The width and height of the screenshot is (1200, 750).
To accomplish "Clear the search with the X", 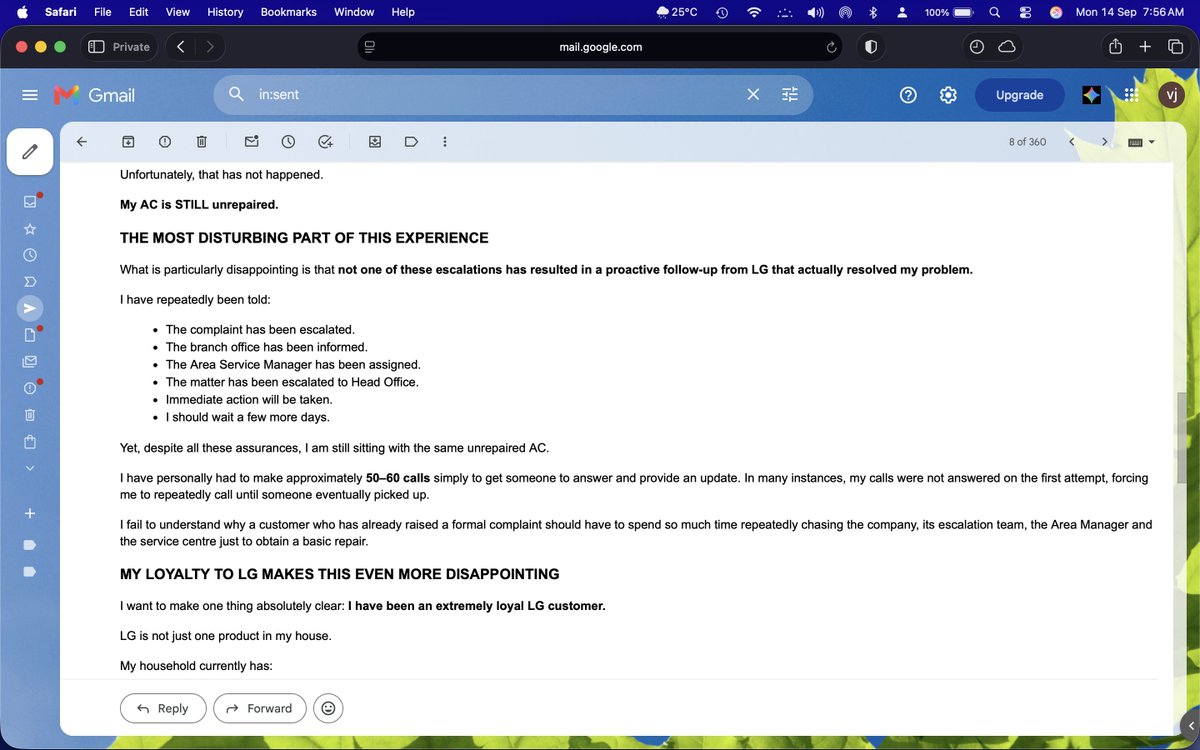I will [753, 94].
